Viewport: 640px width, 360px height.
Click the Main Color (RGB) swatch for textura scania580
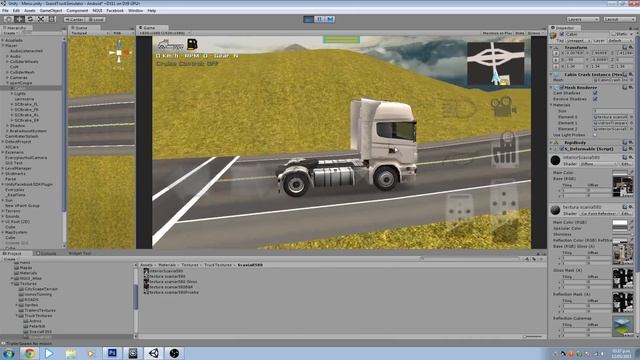tap(620, 222)
